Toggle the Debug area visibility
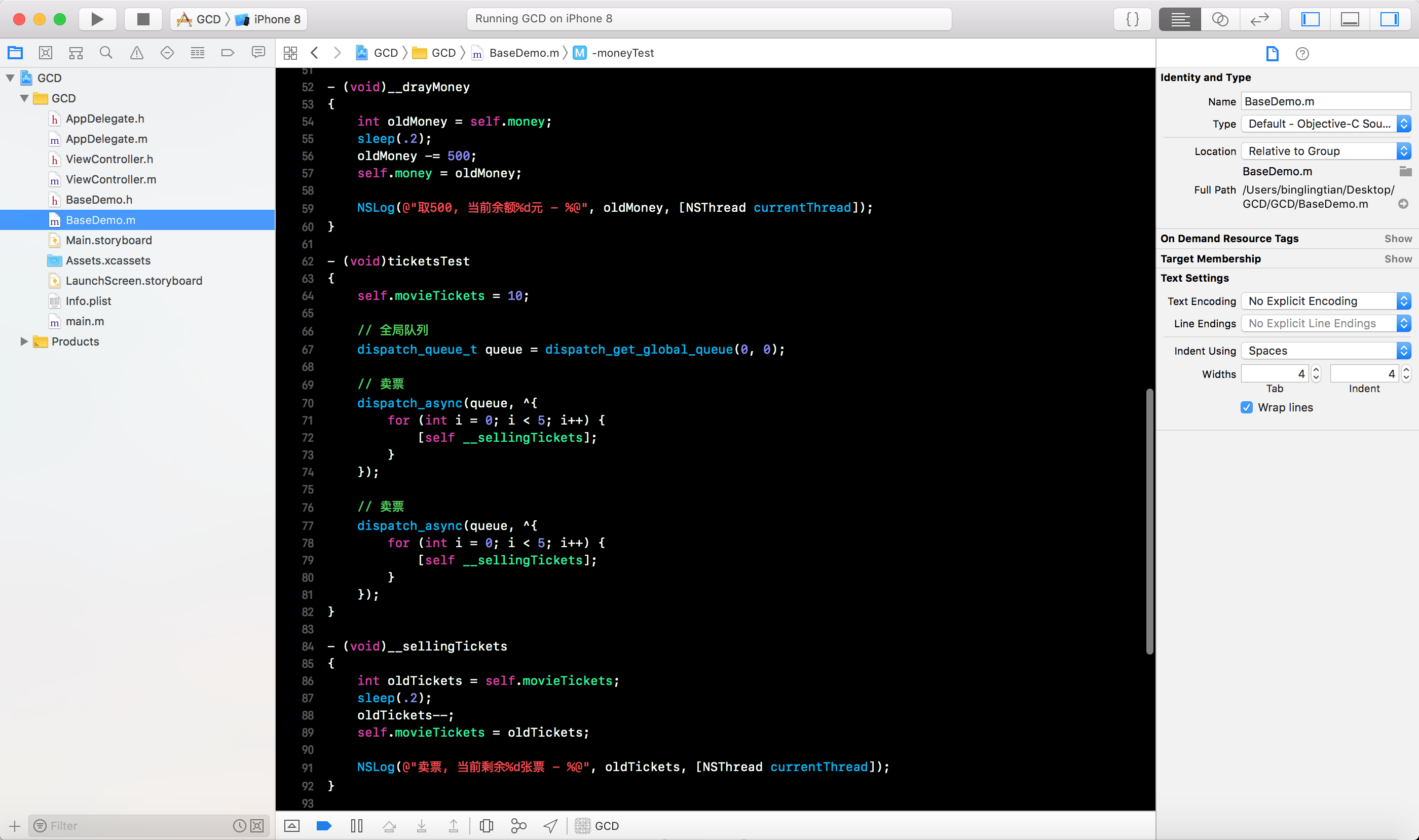The width and height of the screenshot is (1419, 840). [x=1350, y=19]
